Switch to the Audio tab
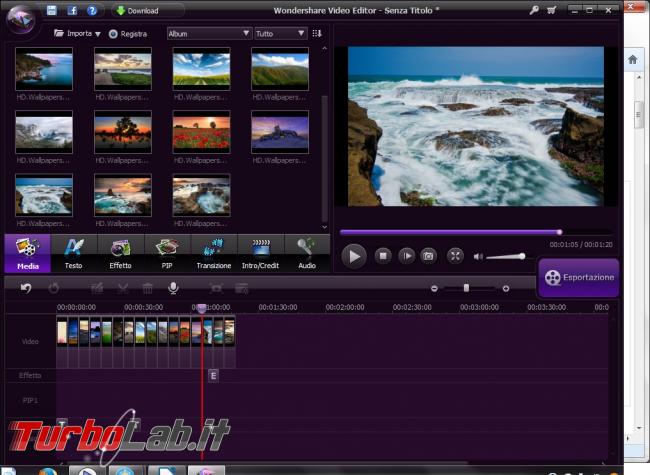This screenshot has height=475, width=650. [307, 253]
